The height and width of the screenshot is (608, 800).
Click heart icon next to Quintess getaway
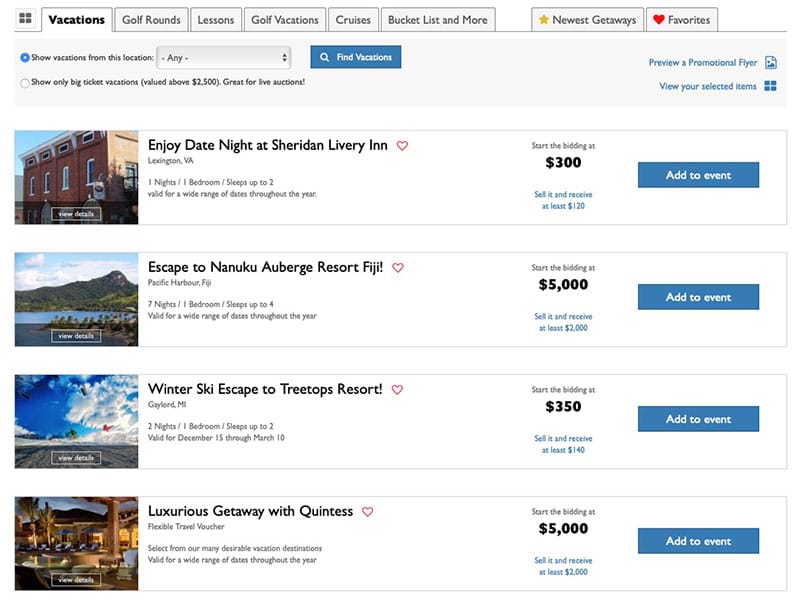[367, 512]
